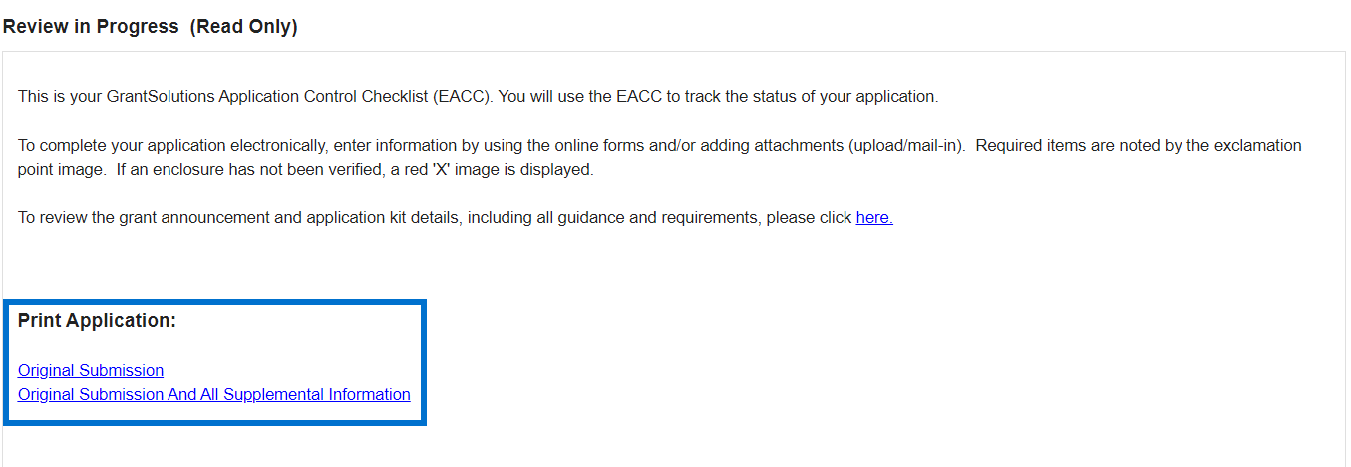
Task: Click the 'here.' hyperlink
Action: [873, 218]
